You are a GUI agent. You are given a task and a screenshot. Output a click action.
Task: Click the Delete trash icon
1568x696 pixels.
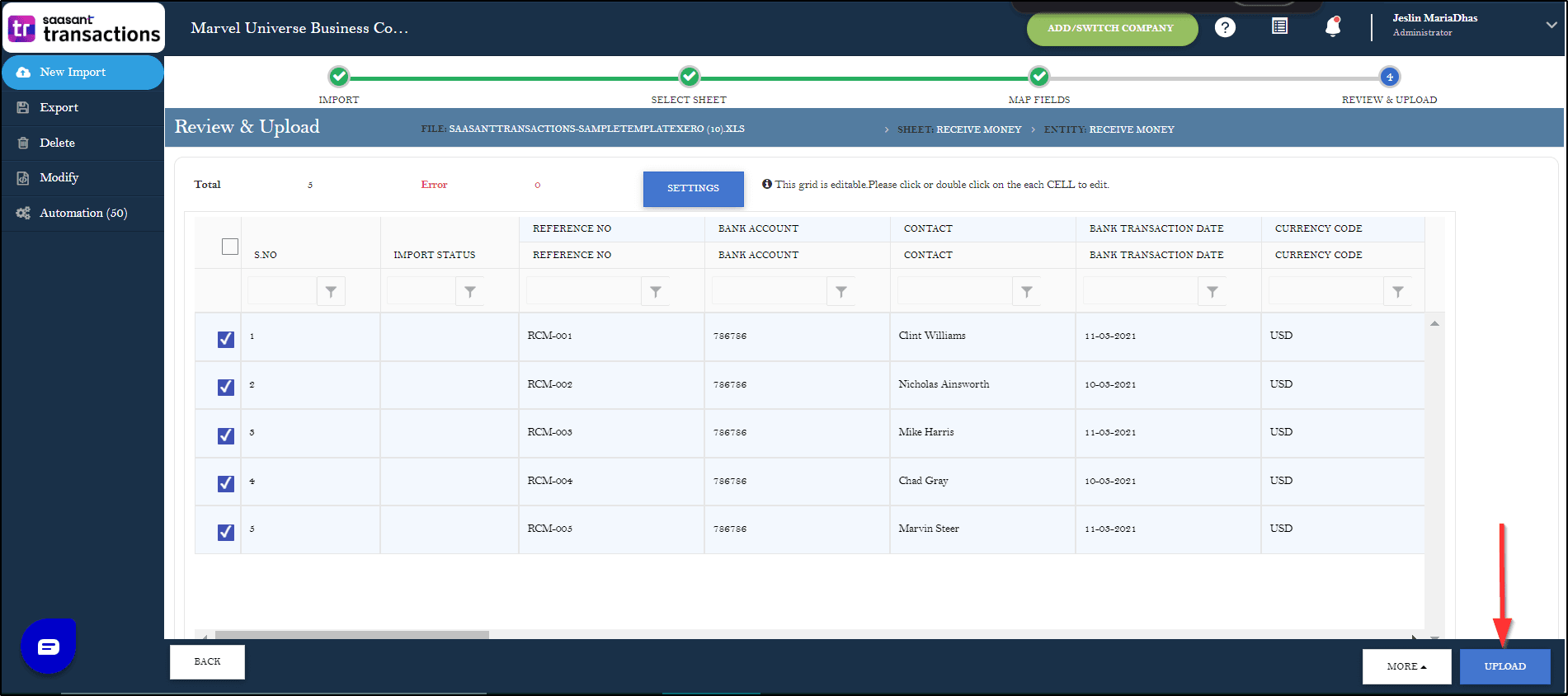coord(23,143)
